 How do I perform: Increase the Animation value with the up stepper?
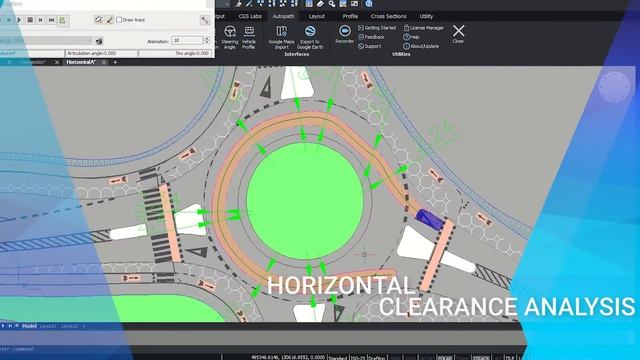pyautogui.click(x=207, y=38)
